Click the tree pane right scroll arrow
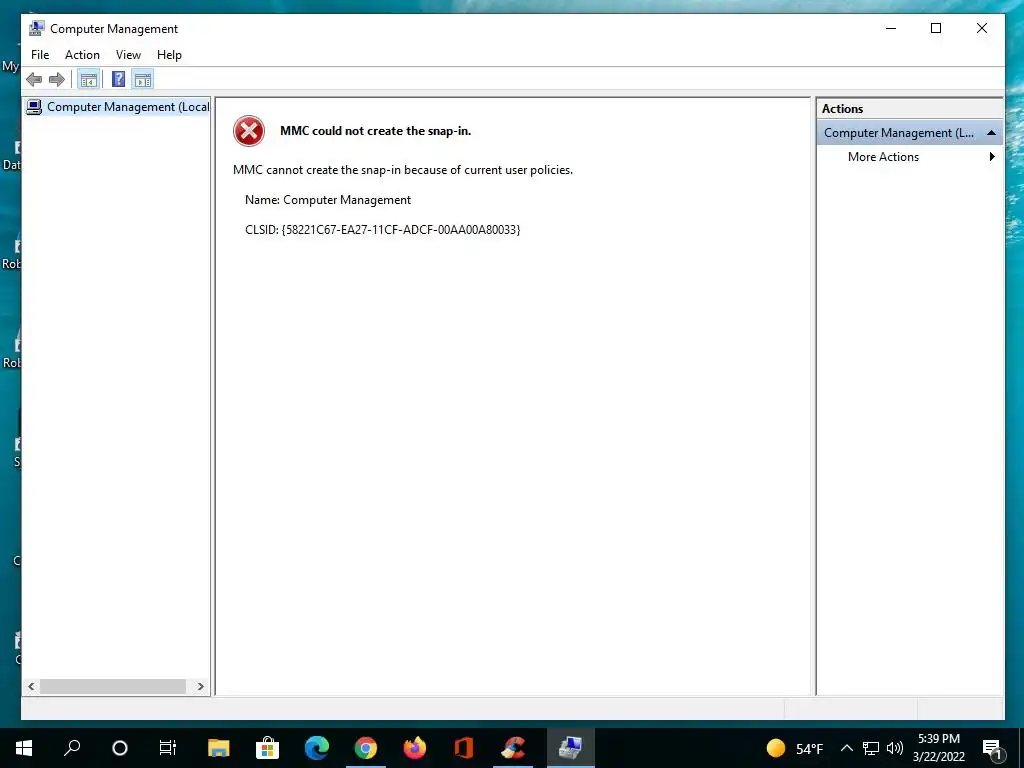 [x=200, y=686]
